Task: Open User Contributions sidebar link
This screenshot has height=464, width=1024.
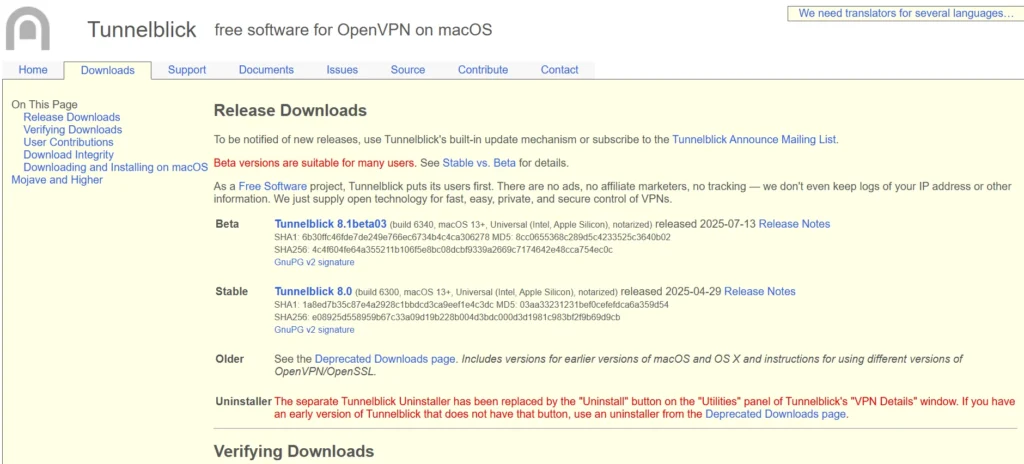Action: pos(68,142)
